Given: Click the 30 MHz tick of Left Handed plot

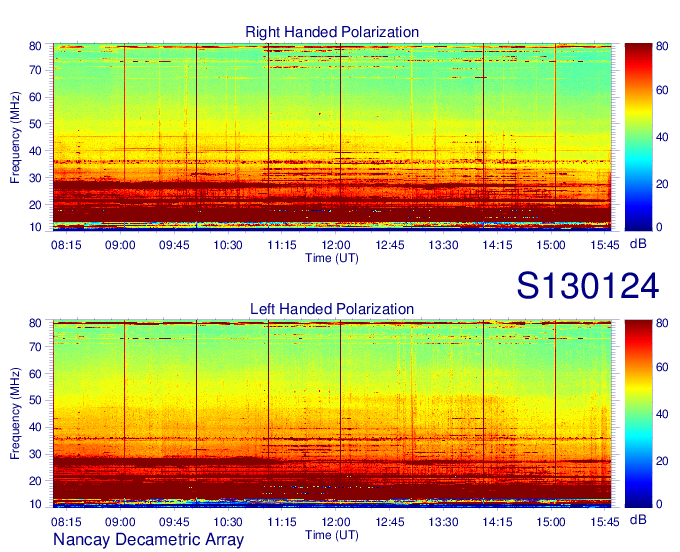Looking at the screenshot, I should (x=35, y=454).
